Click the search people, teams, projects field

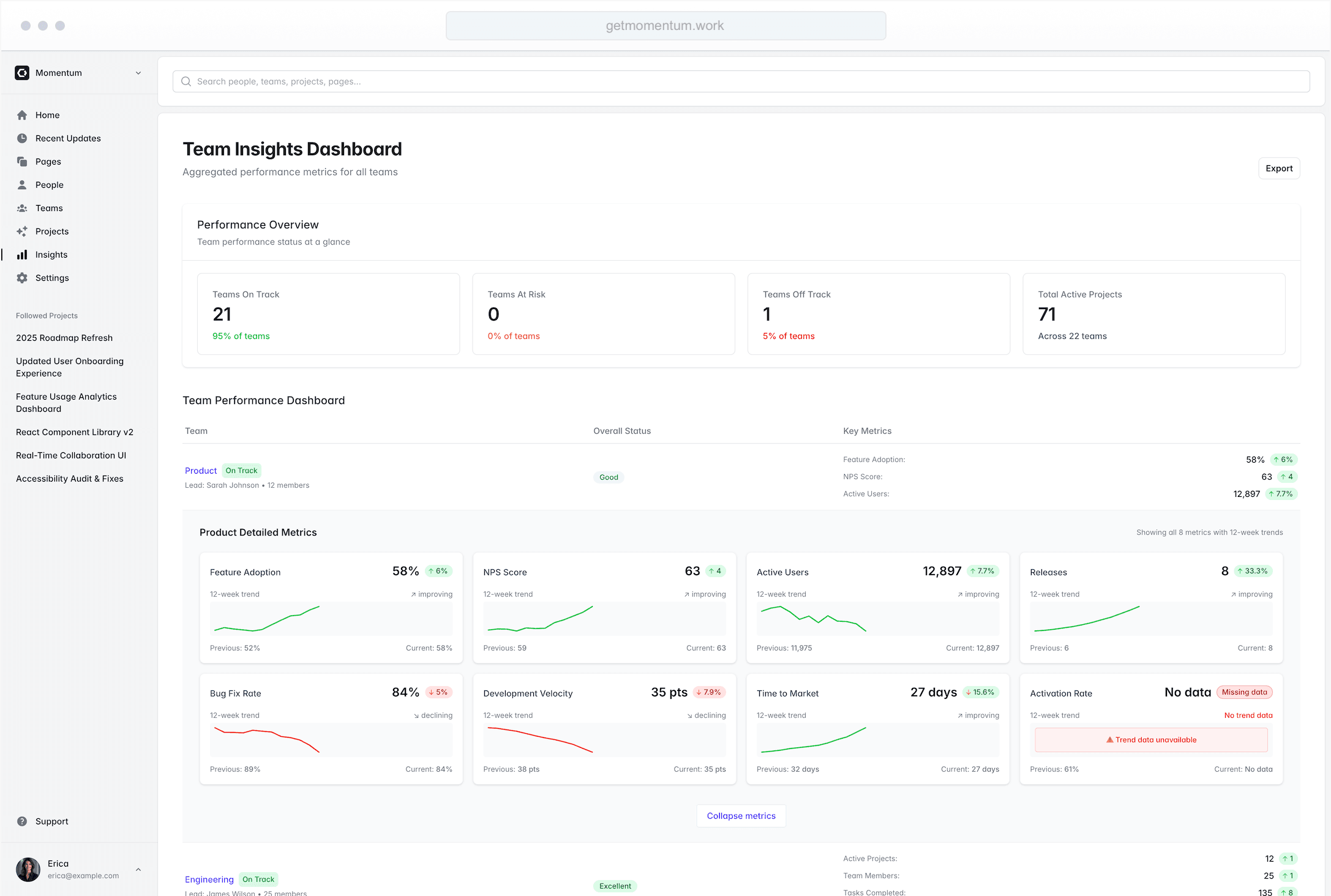[x=741, y=81]
